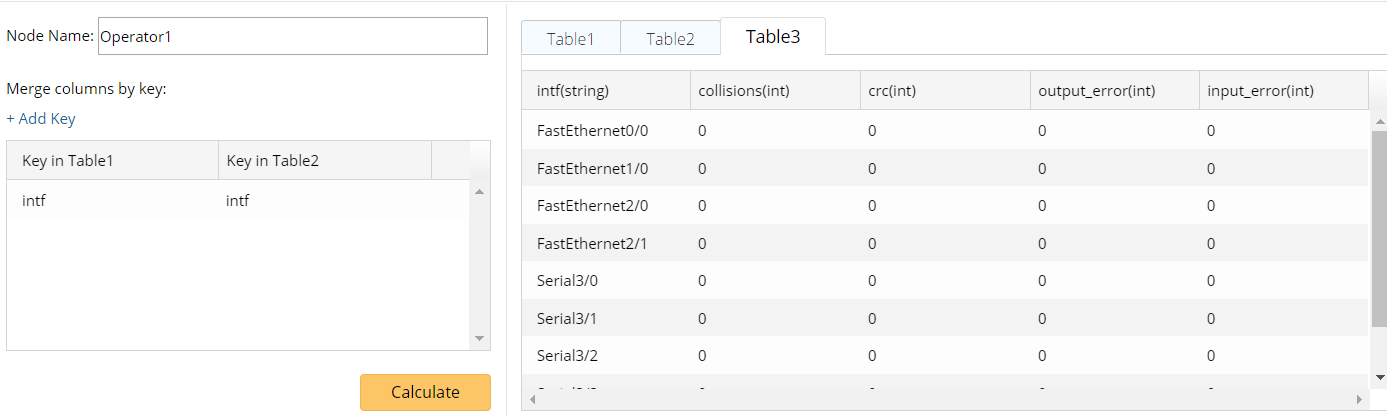Select the Table3 tab
The image size is (1387, 416).
click(x=772, y=37)
